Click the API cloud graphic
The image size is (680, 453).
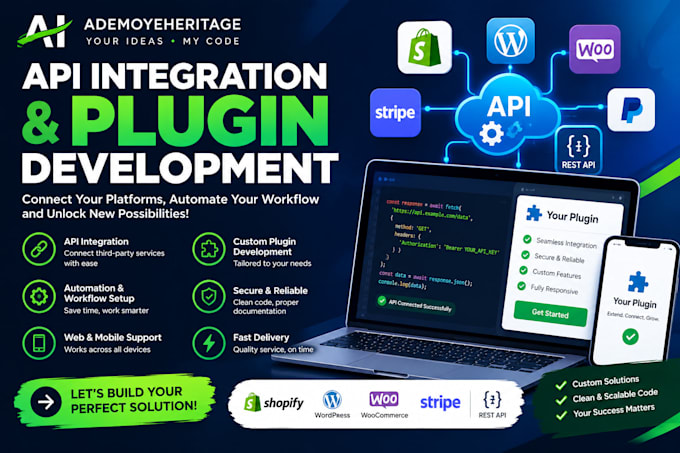(508, 114)
